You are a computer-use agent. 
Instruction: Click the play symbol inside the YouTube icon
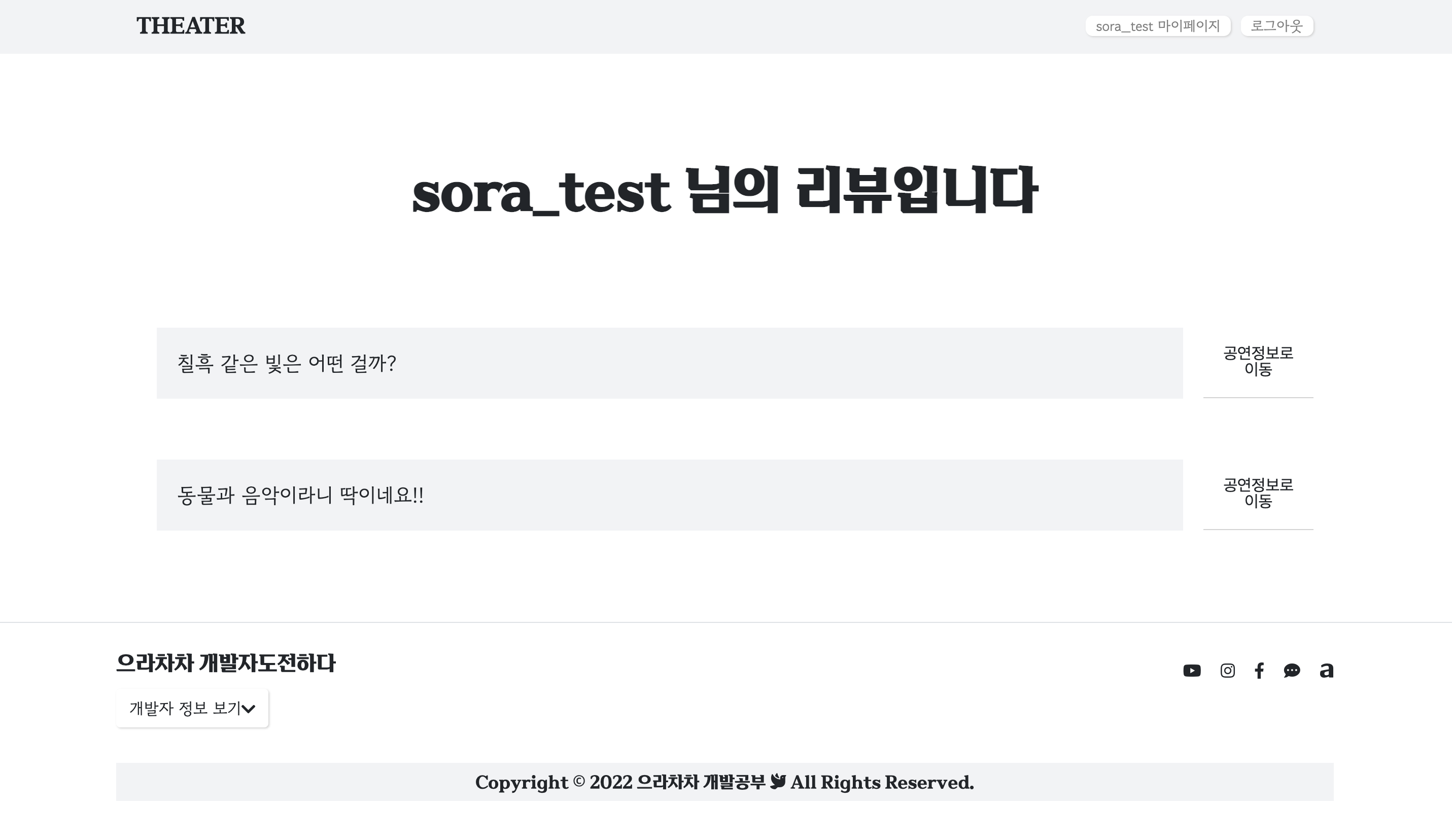click(1193, 671)
